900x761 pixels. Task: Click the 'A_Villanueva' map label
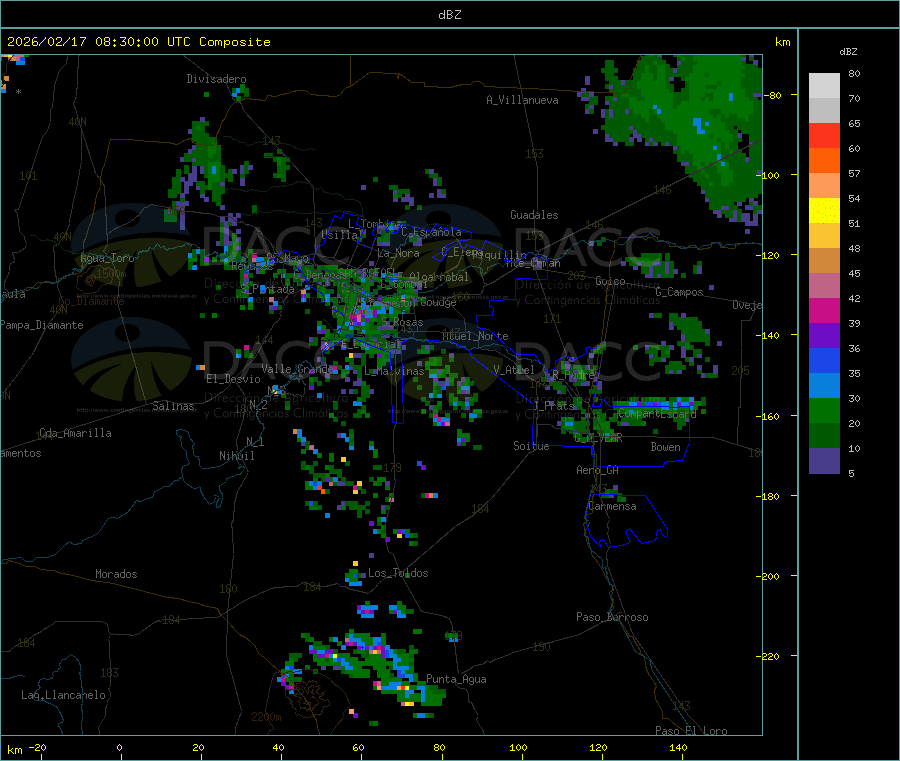point(522,100)
